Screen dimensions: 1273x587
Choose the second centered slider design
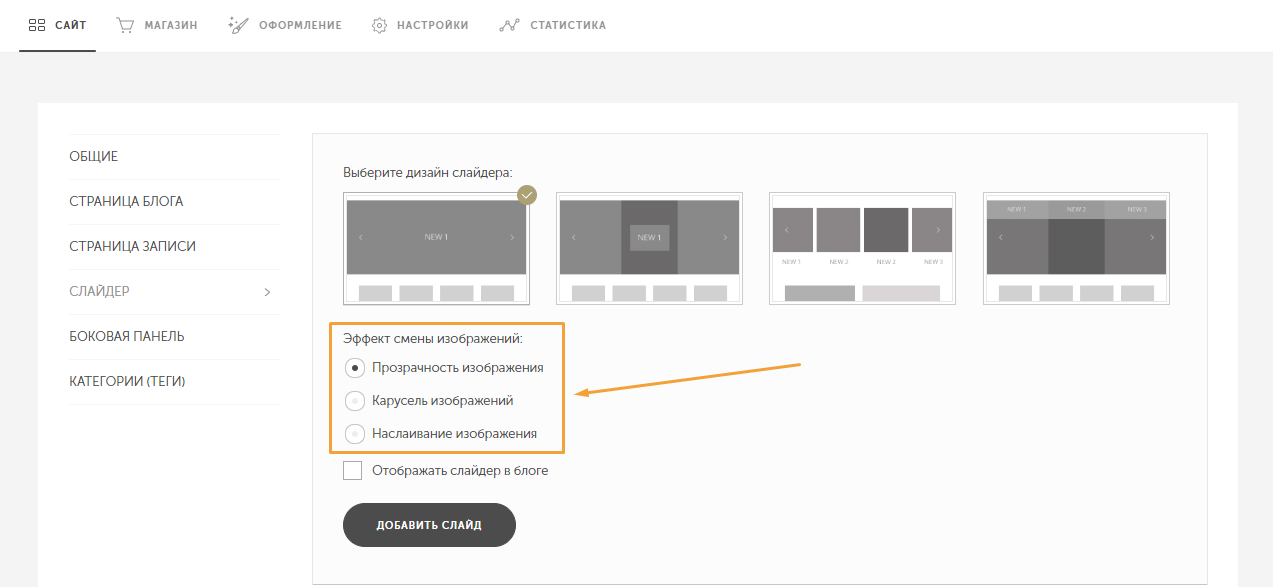pos(649,248)
